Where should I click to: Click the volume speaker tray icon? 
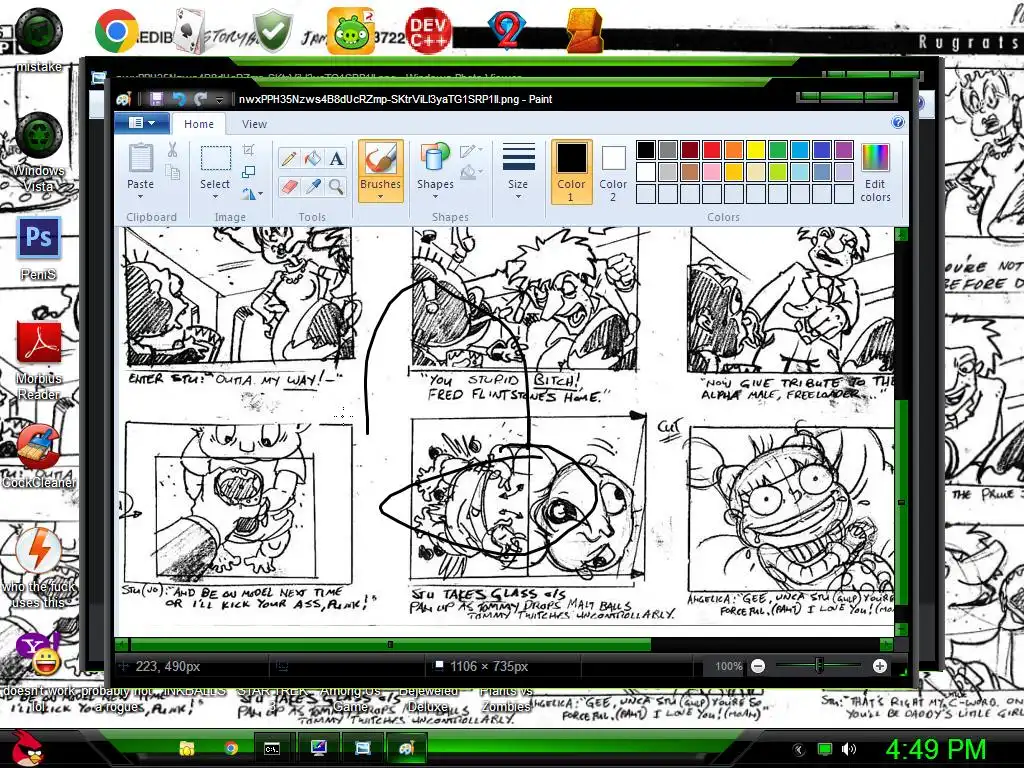point(848,749)
